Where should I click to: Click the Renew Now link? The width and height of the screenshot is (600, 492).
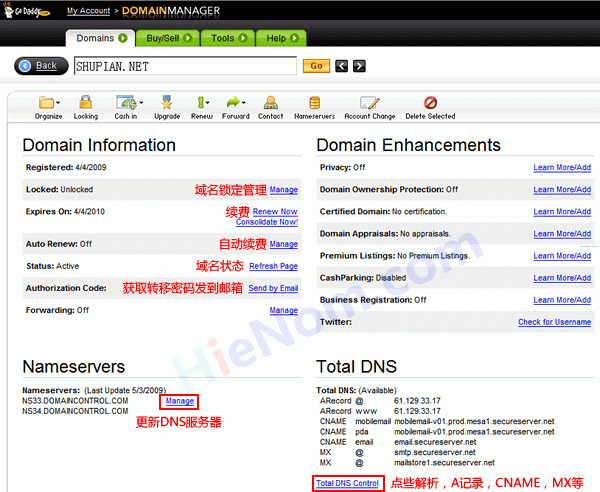(275, 212)
